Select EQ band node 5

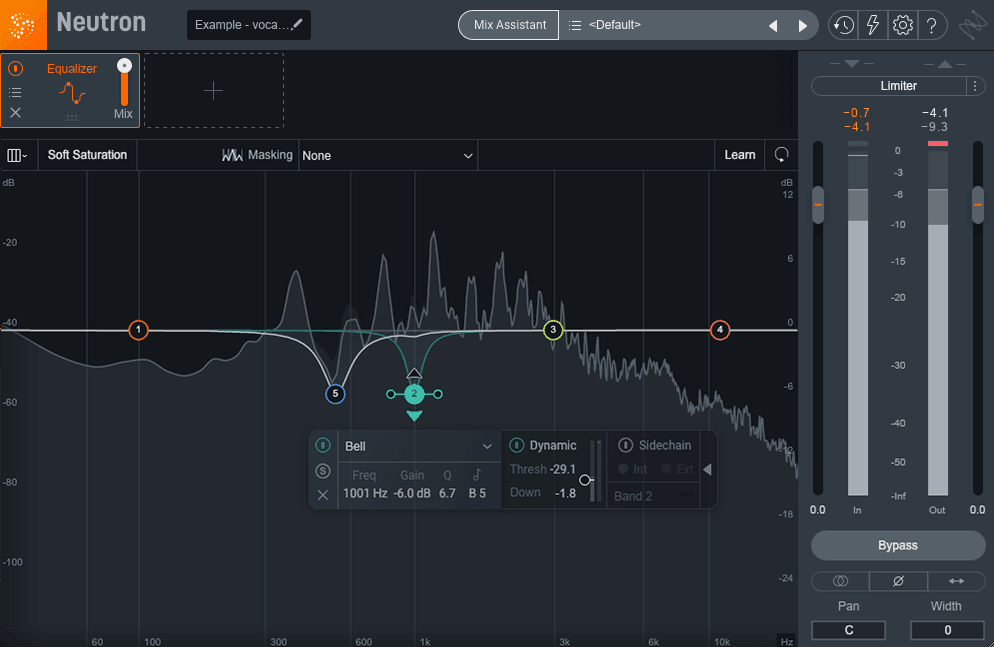tap(335, 394)
